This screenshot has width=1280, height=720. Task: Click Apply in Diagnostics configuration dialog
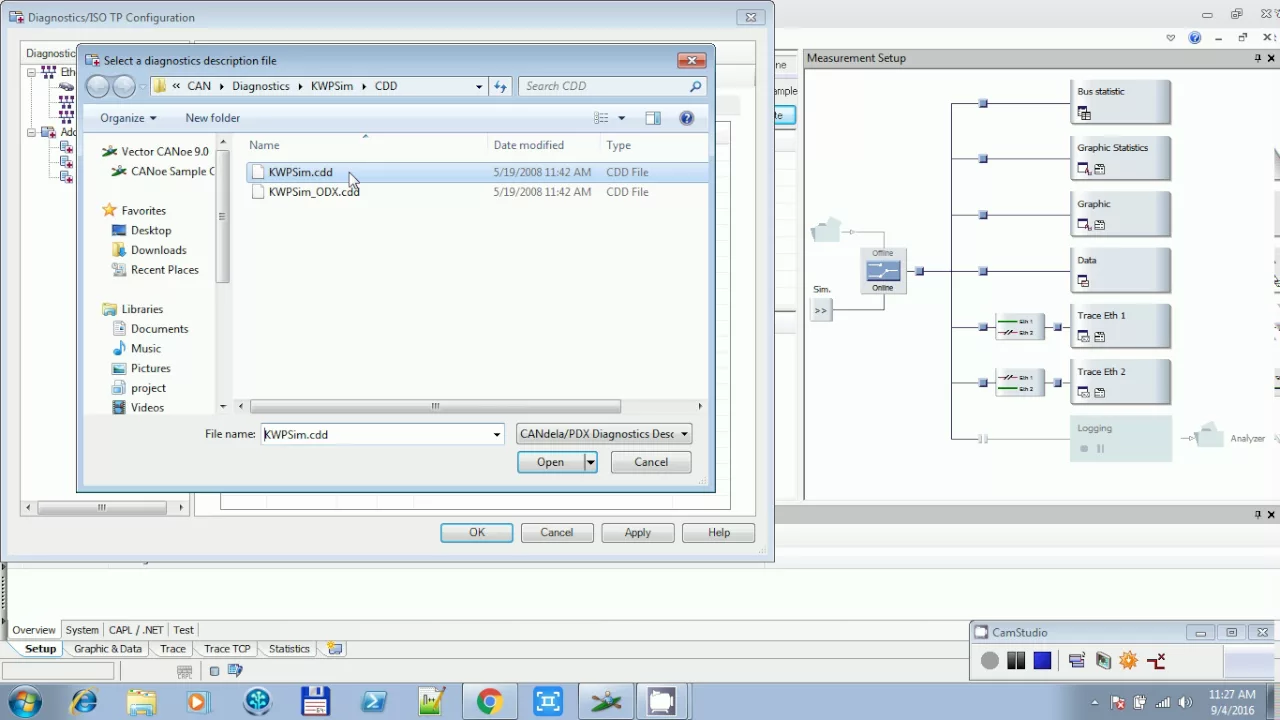pos(637,533)
